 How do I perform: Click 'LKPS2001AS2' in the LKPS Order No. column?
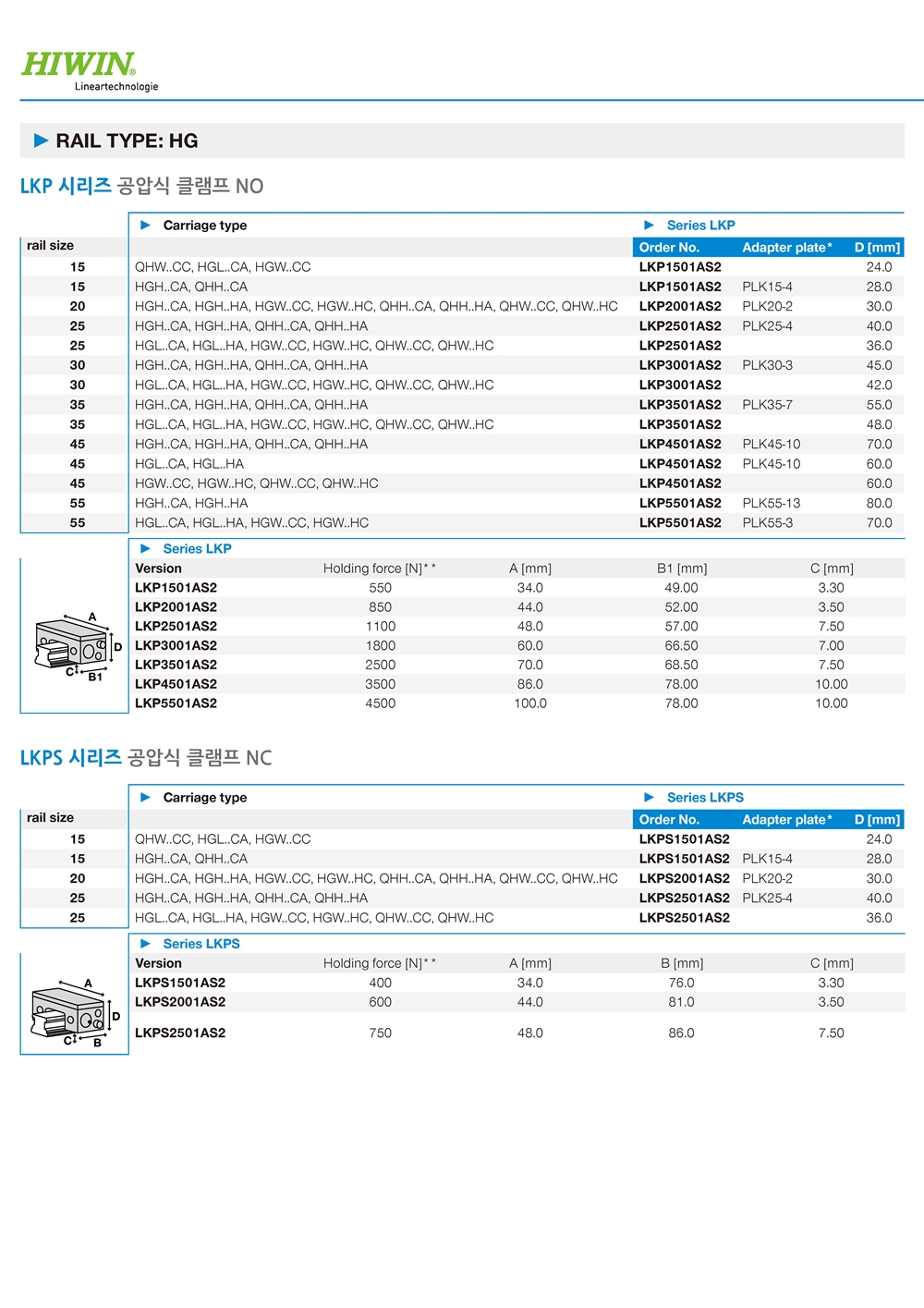point(685,878)
